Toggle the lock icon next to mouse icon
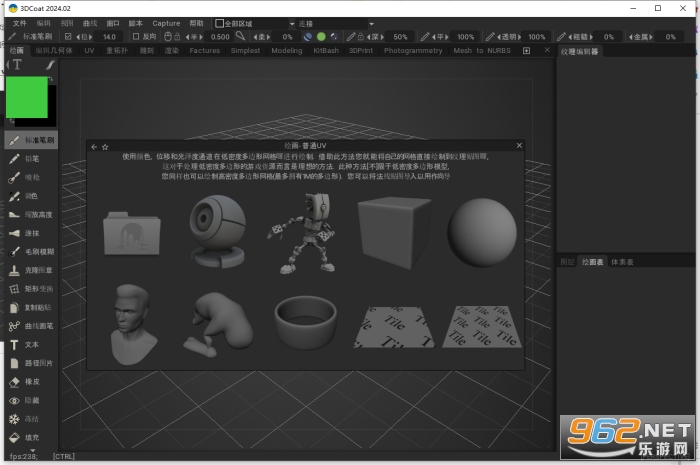This screenshot has width=700, height=465. pyautogui.click(x=177, y=37)
